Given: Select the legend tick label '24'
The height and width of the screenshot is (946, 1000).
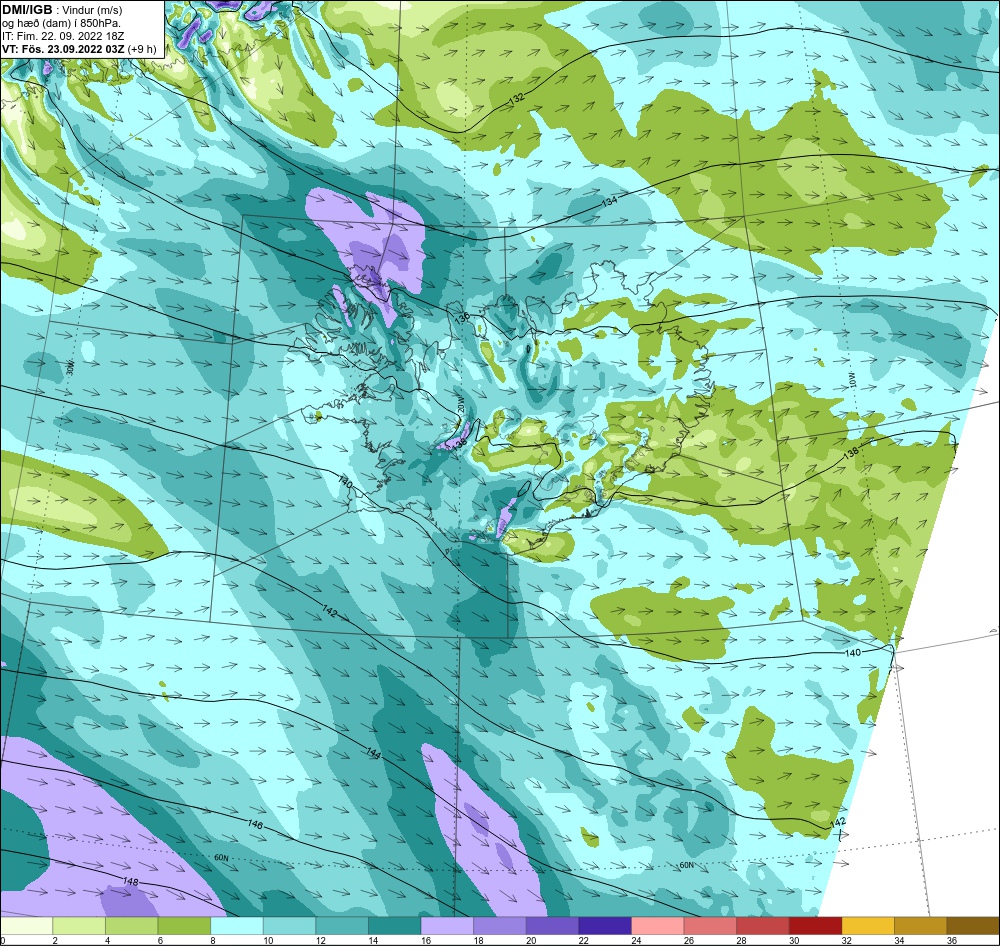Looking at the screenshot, I should [636, 940].
